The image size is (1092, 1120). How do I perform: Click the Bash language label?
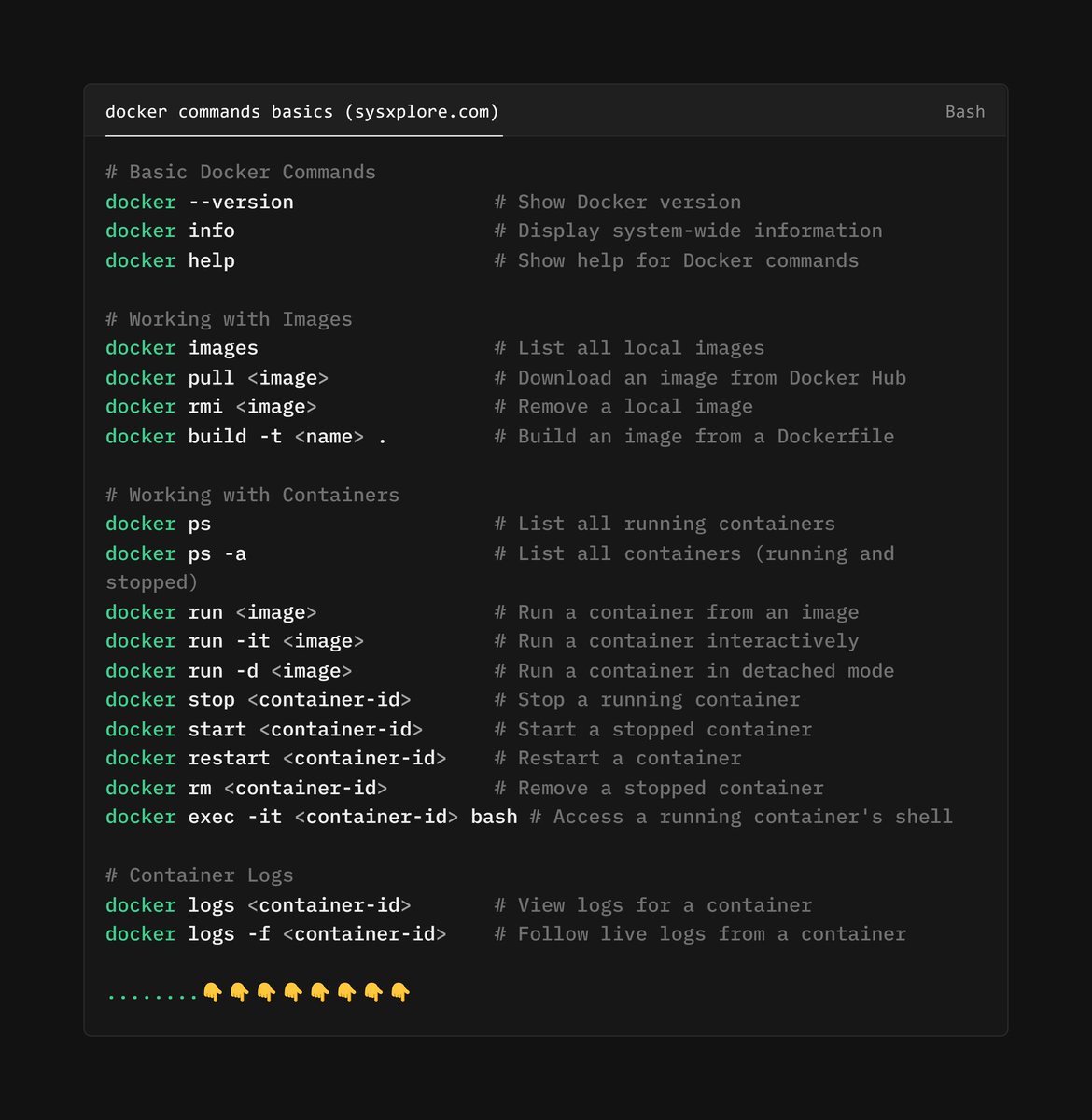tap(965, 112)
